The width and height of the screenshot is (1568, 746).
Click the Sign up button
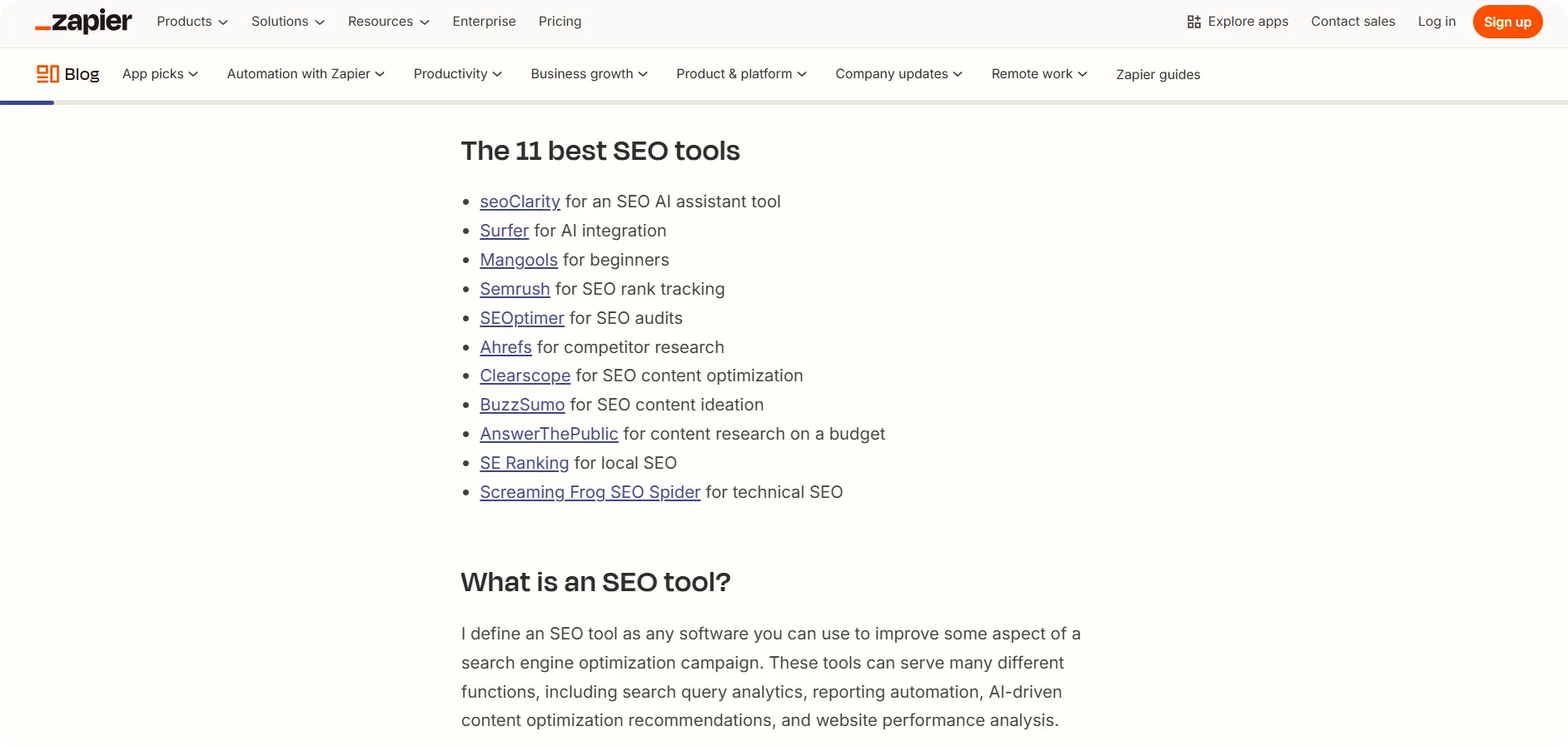coord(1507,22)
